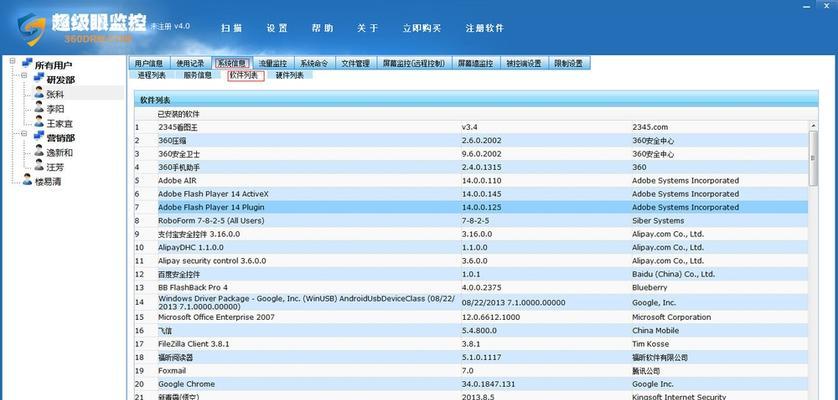838x400 pixels.
Task: Click the 已安装的软件 column header
Action: (x=179, y=114)
